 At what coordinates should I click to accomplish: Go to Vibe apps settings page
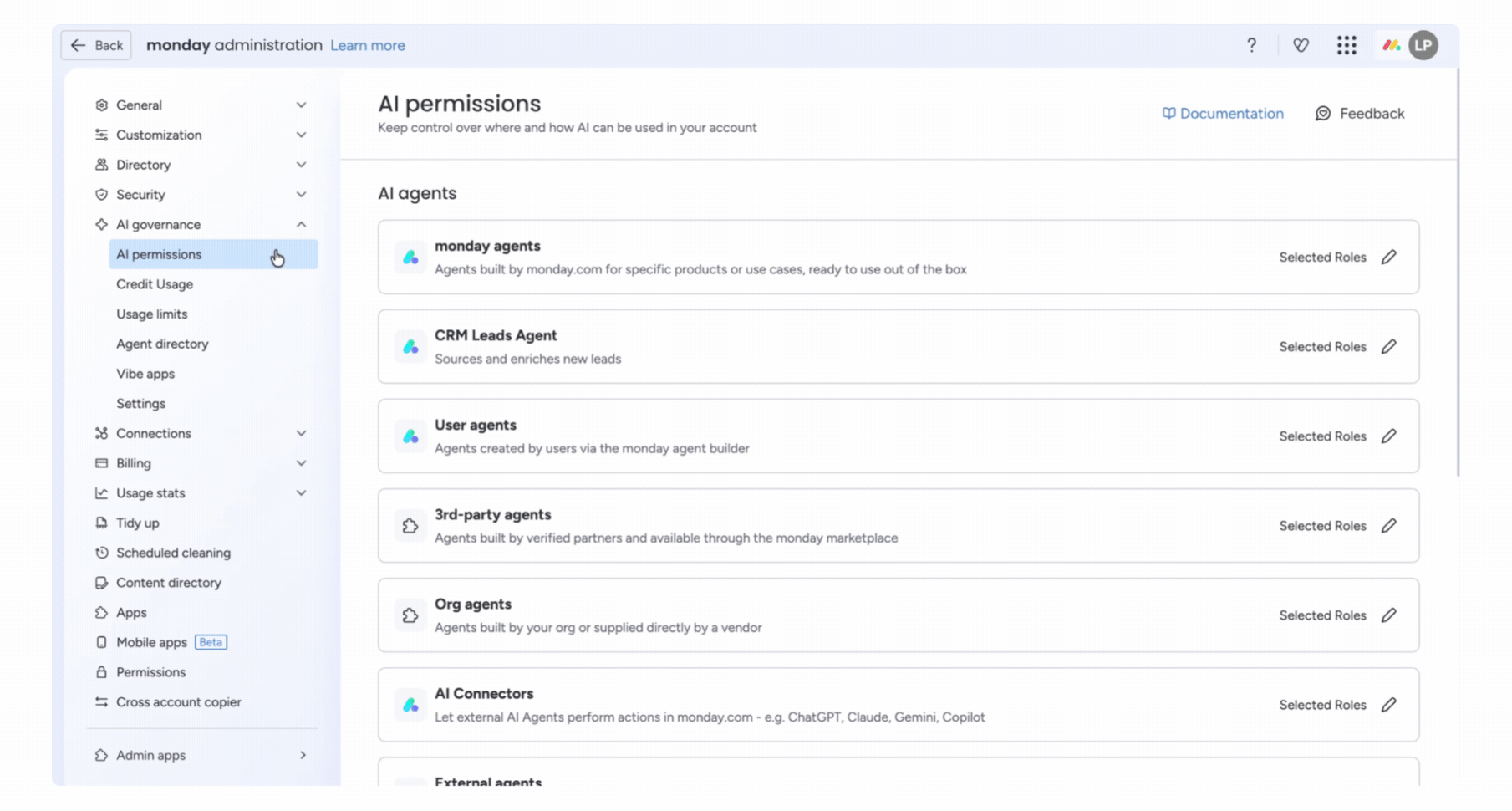(145, 374)
